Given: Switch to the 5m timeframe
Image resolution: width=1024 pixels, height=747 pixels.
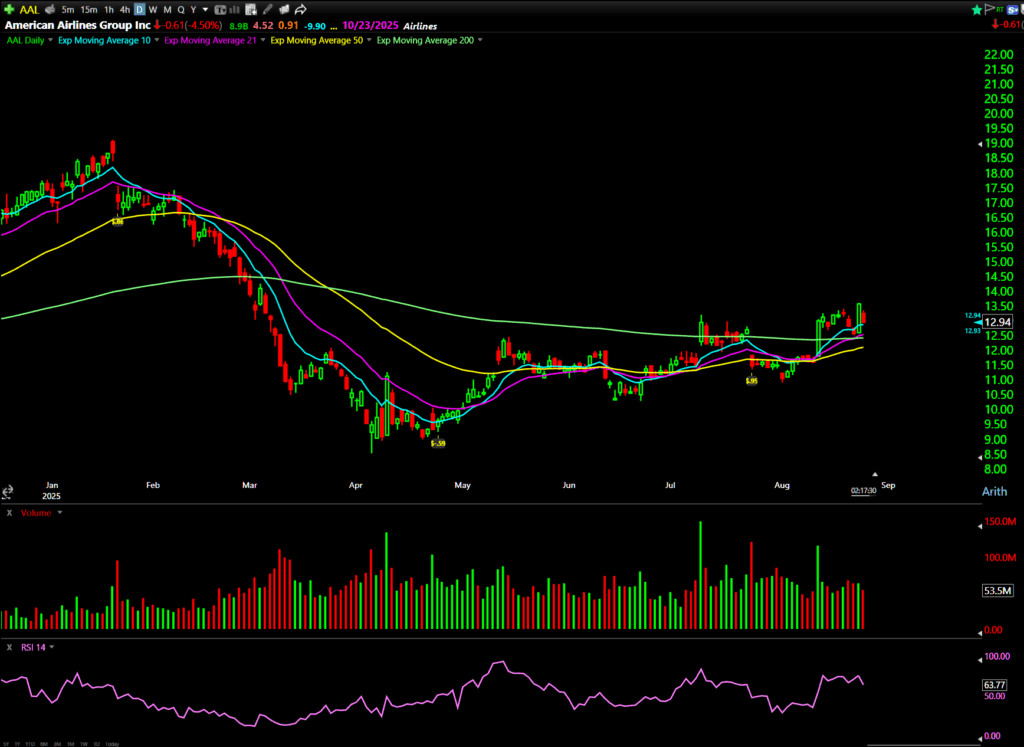Looking at the screenshot, I should (x=68, y=10).
